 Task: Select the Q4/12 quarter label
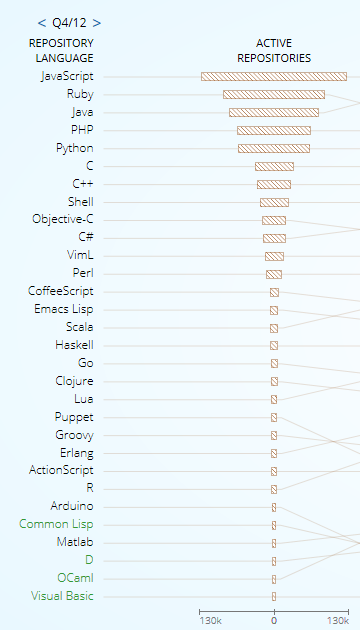coord(69,23)
